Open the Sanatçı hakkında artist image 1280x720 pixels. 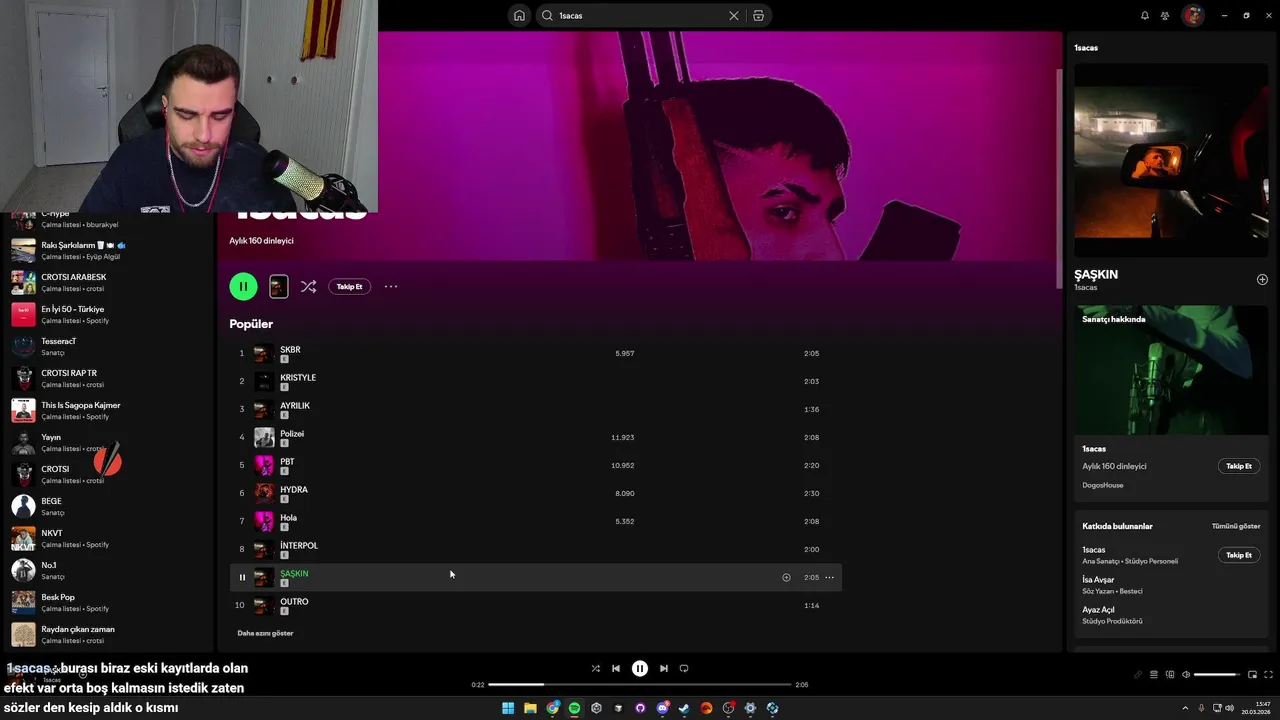1171,370
